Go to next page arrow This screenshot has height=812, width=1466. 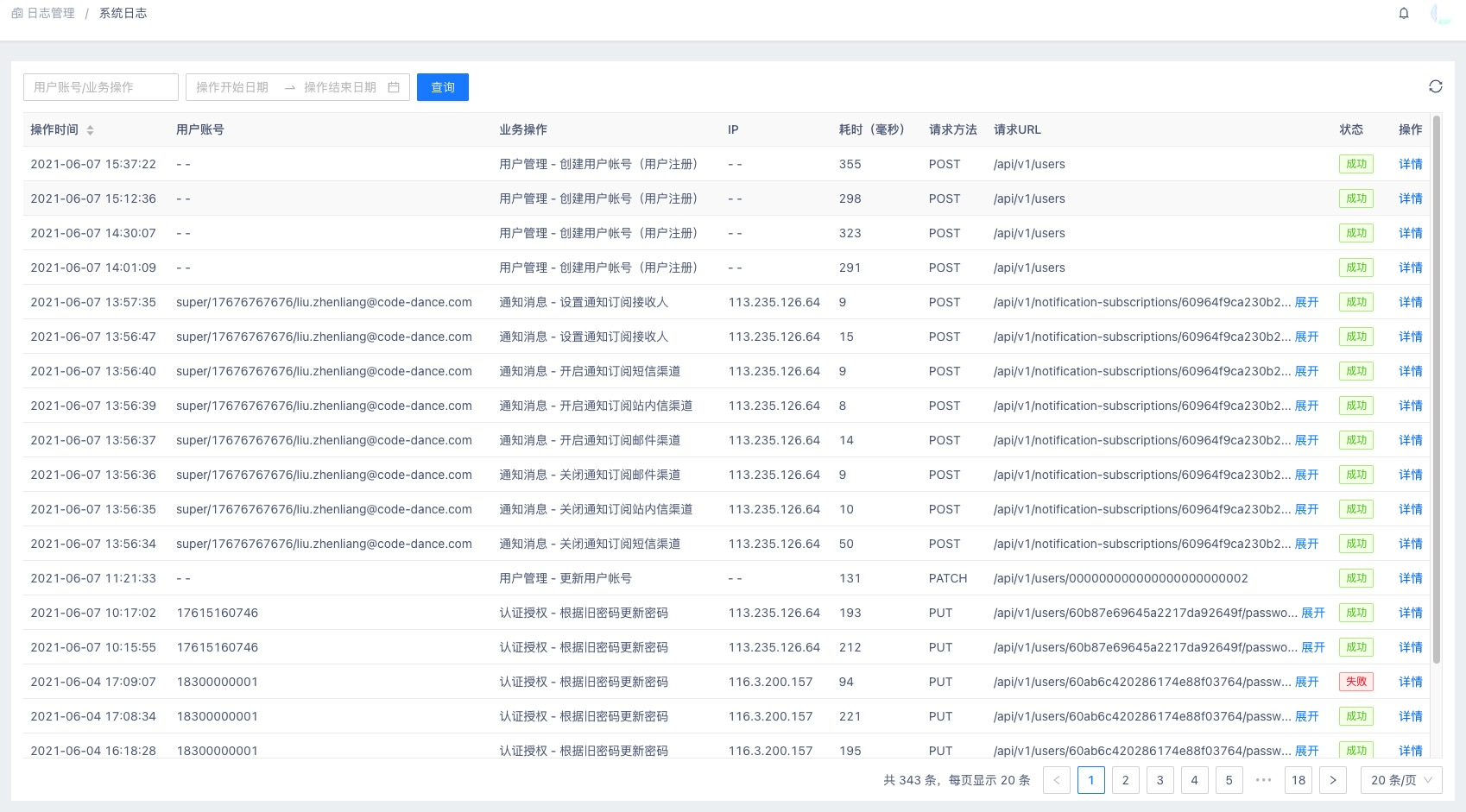tap(1333, 780)
